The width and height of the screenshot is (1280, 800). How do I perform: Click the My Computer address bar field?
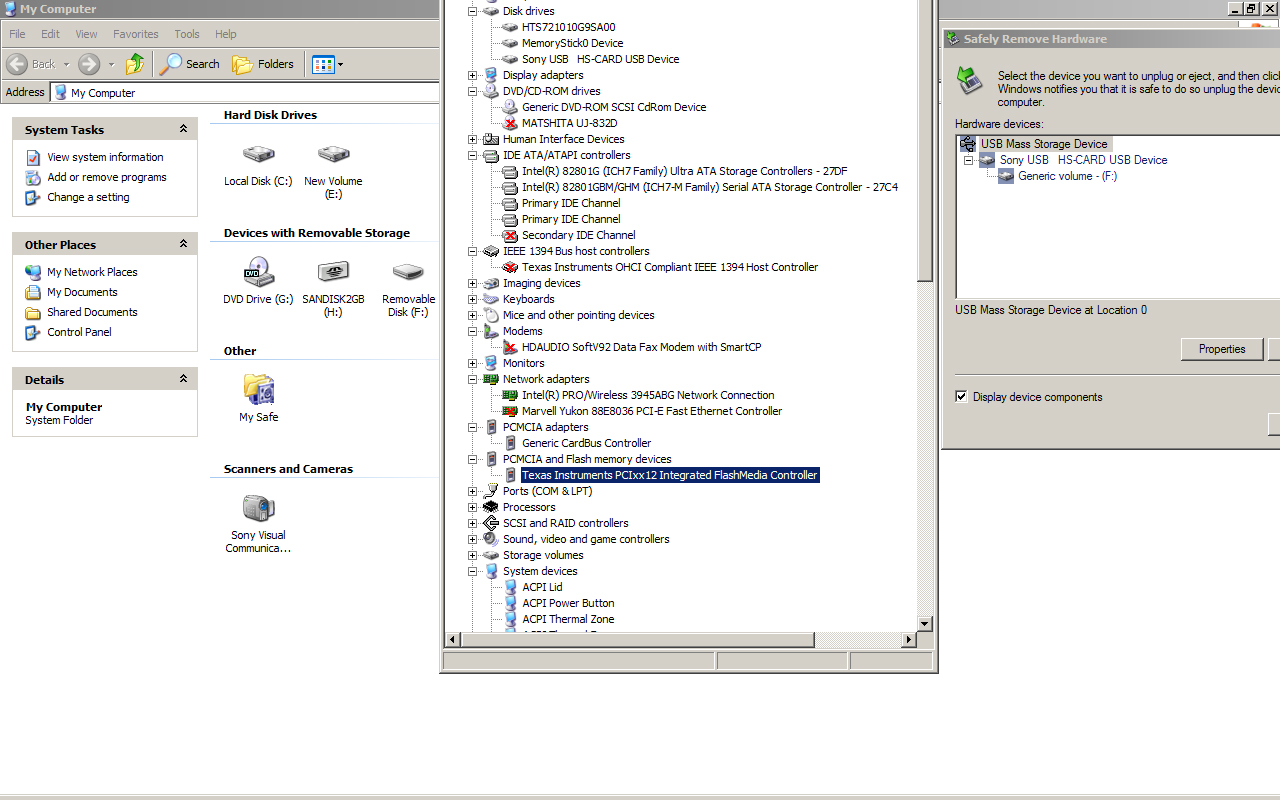pos(245,92)
